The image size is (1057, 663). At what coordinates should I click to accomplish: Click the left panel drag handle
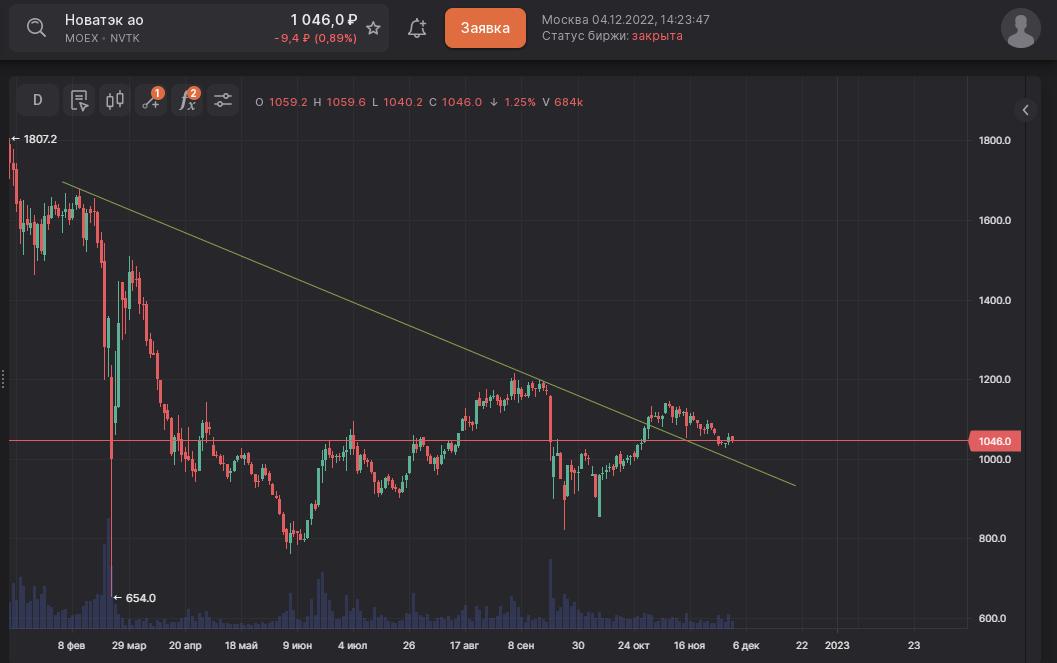pos(3,379)
